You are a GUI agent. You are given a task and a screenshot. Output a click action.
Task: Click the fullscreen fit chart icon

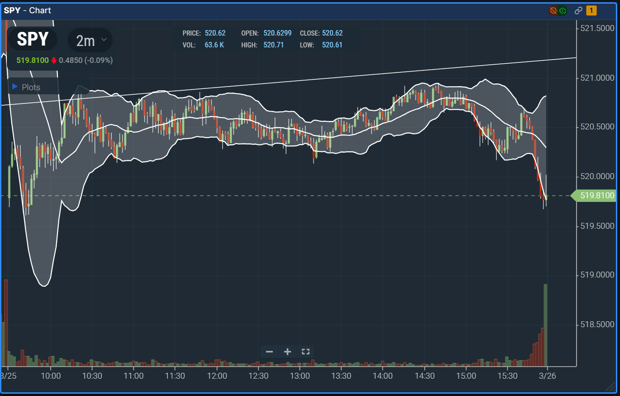pyautogui.click(x=306, y=352)
